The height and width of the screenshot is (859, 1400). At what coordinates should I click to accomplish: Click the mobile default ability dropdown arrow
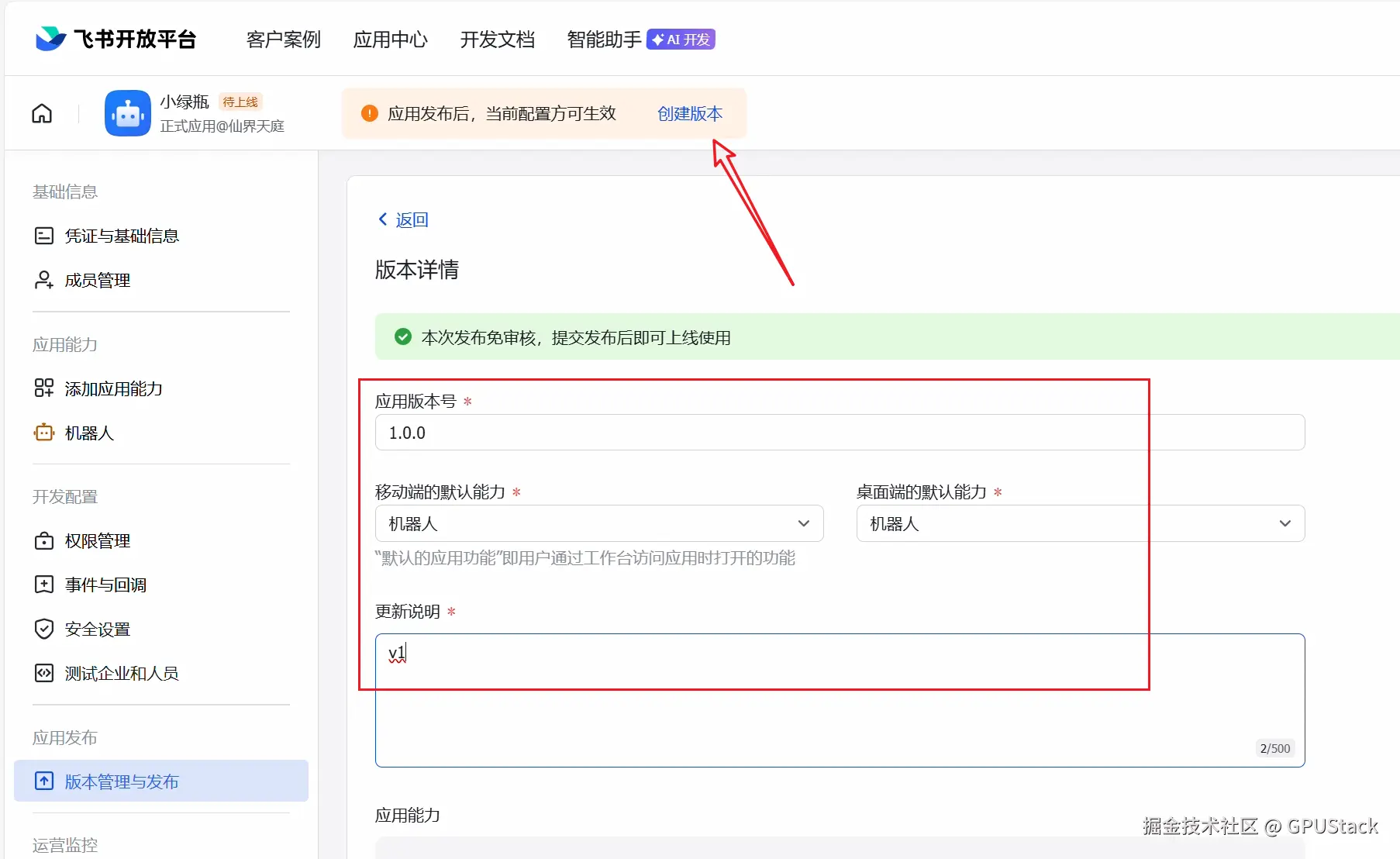click(x=804, y=523)
